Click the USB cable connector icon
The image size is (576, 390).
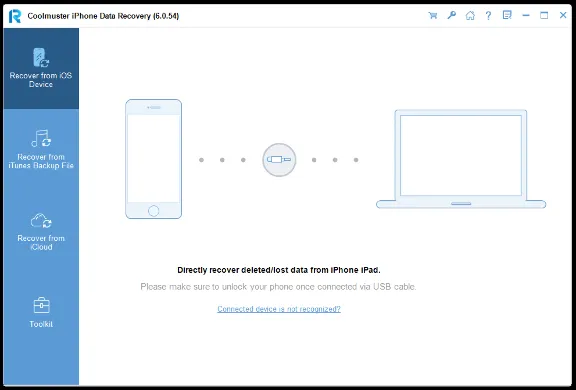(279, 160)
